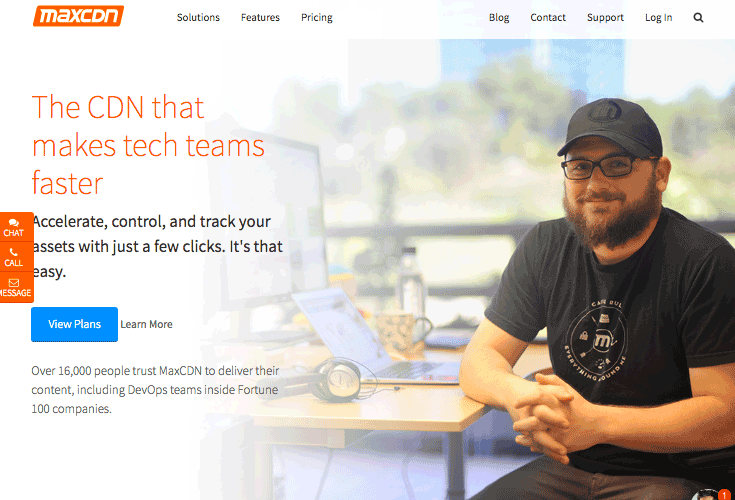Click Log In in the header
Screen dimensions: 735x500
point(658,18)
